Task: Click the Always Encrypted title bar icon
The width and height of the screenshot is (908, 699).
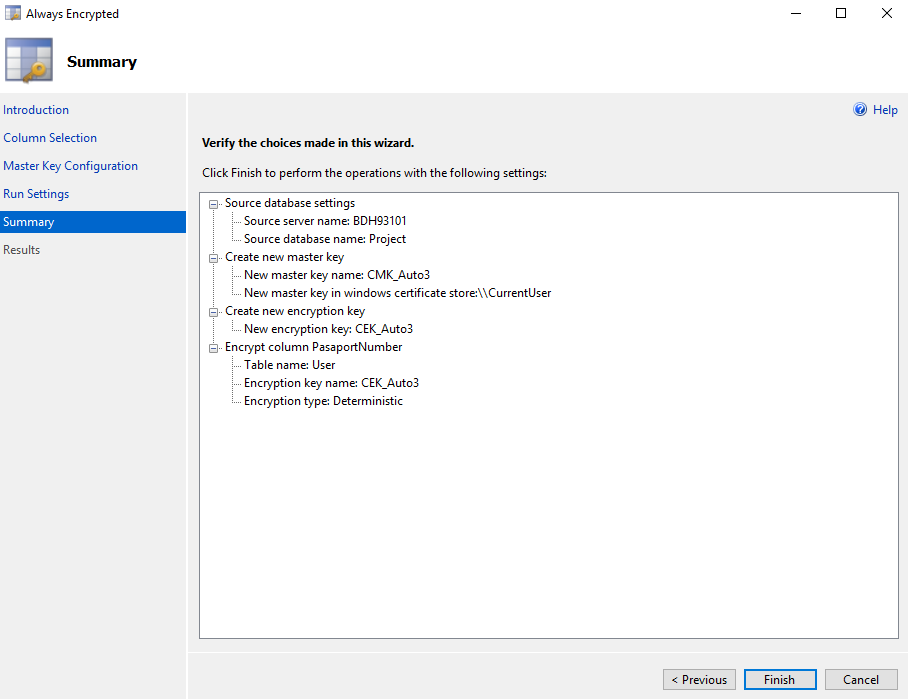Action: pos(13,13)
